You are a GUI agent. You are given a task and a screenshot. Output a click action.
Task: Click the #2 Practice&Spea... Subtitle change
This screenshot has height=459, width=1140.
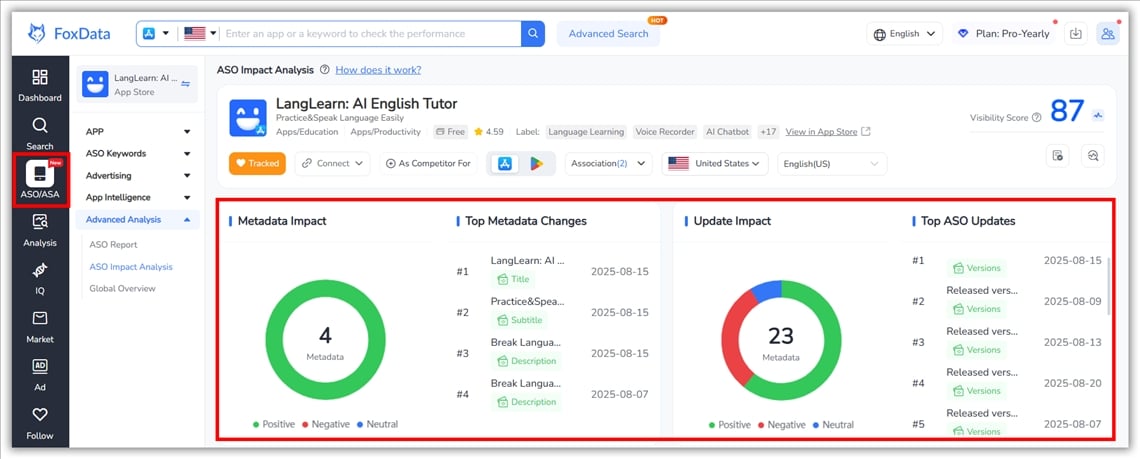pyautogui.click(x=553, y=311)
